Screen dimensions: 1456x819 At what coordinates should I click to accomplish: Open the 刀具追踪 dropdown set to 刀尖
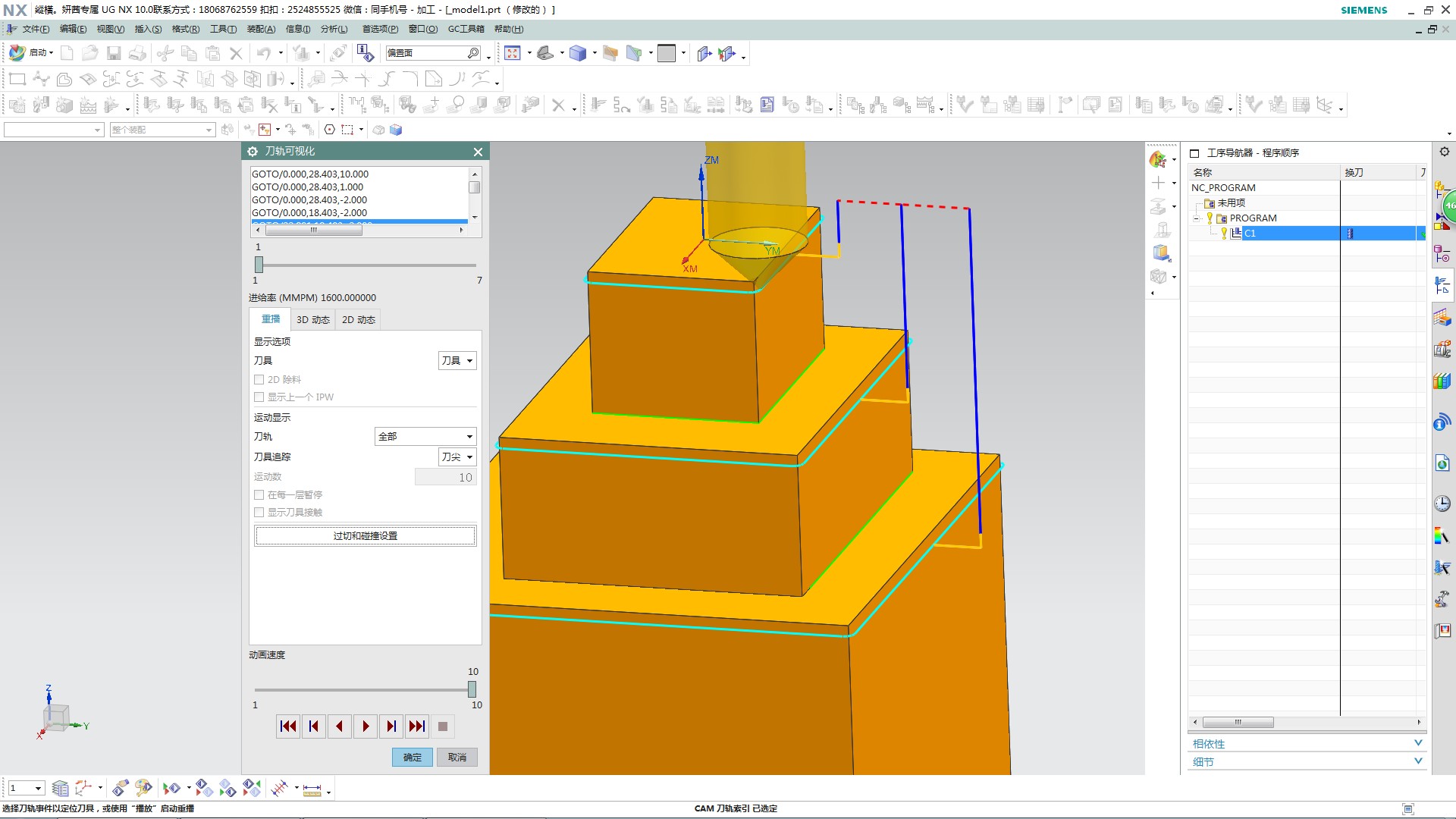pos(457,457)
